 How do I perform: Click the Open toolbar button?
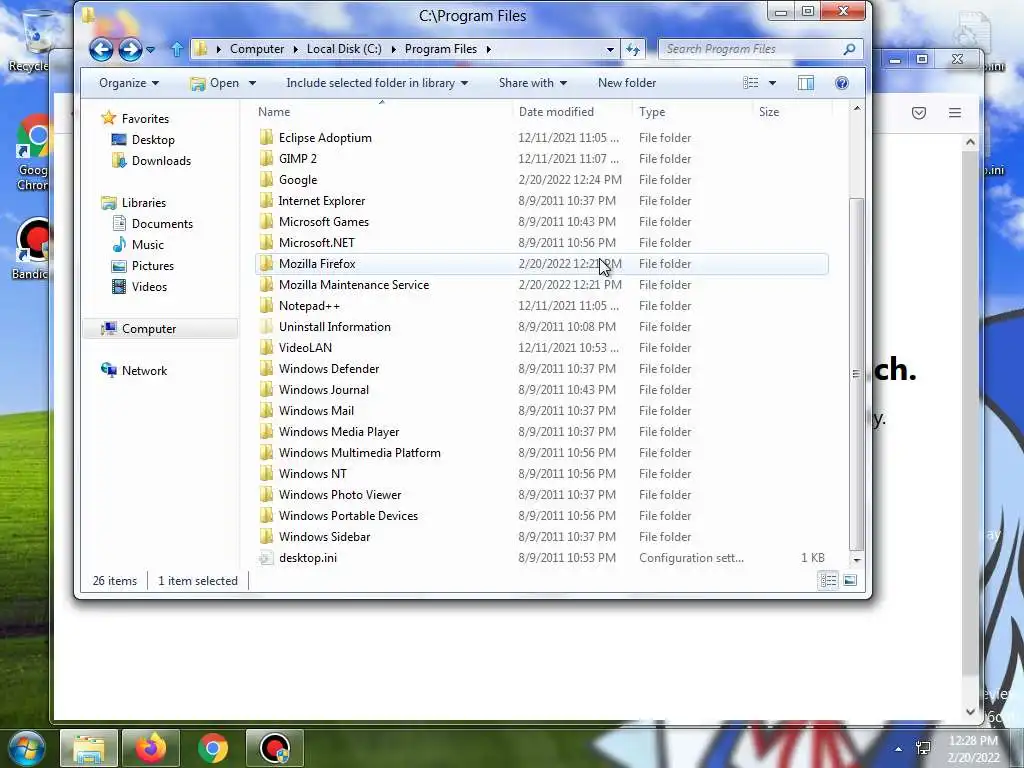pyautogui.click(x=216, y=83)
